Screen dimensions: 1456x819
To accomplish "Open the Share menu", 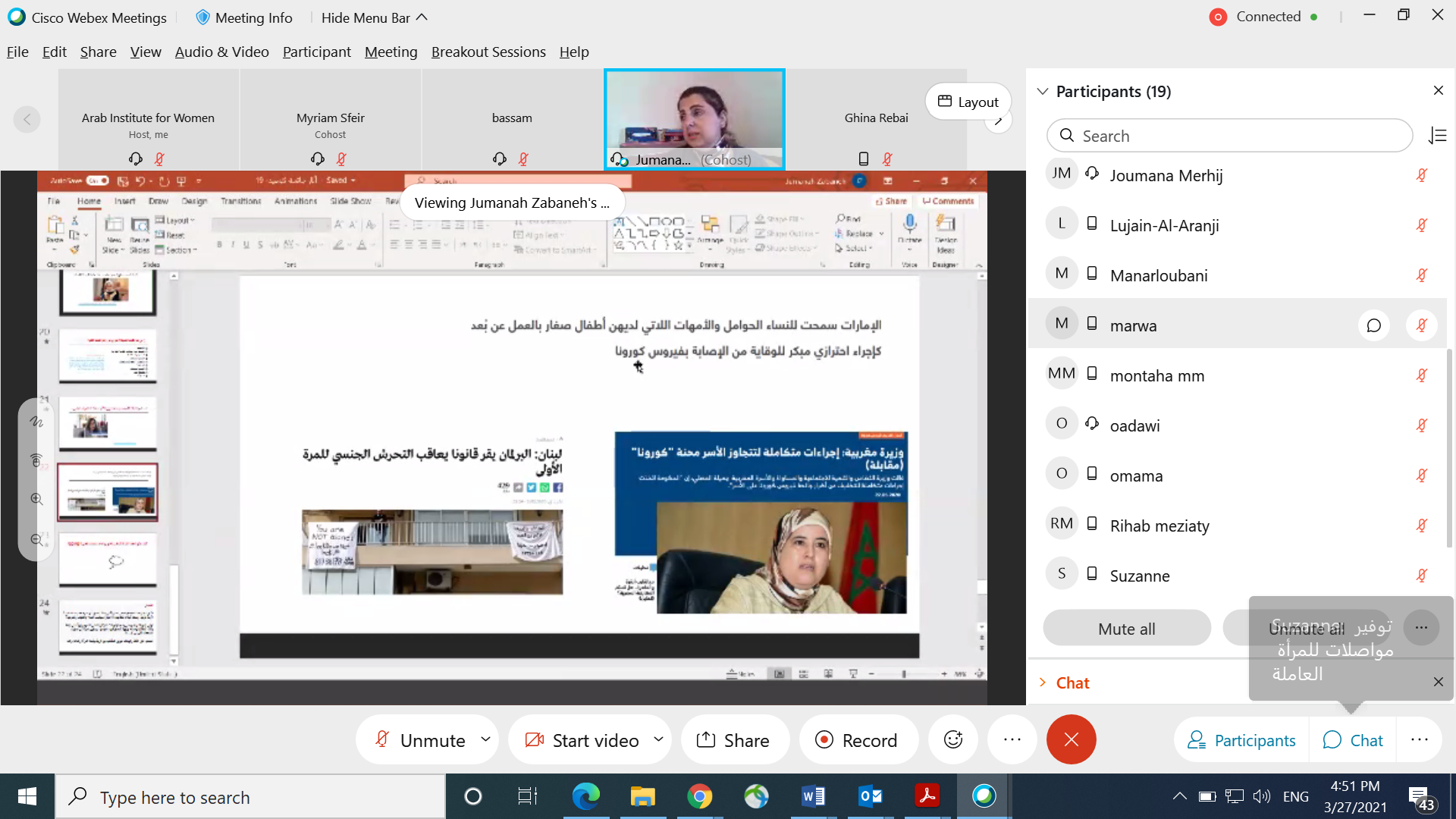I will point(99,52).
